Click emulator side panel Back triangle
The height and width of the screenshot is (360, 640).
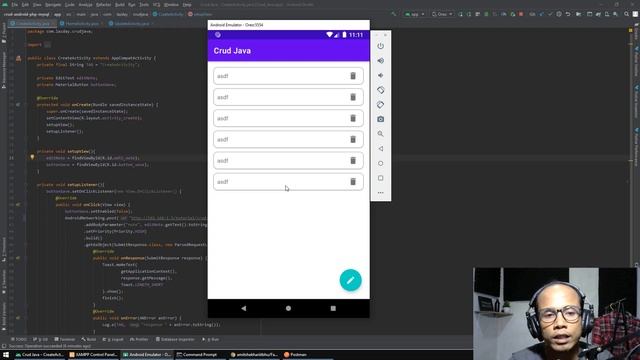click(380, 149)
